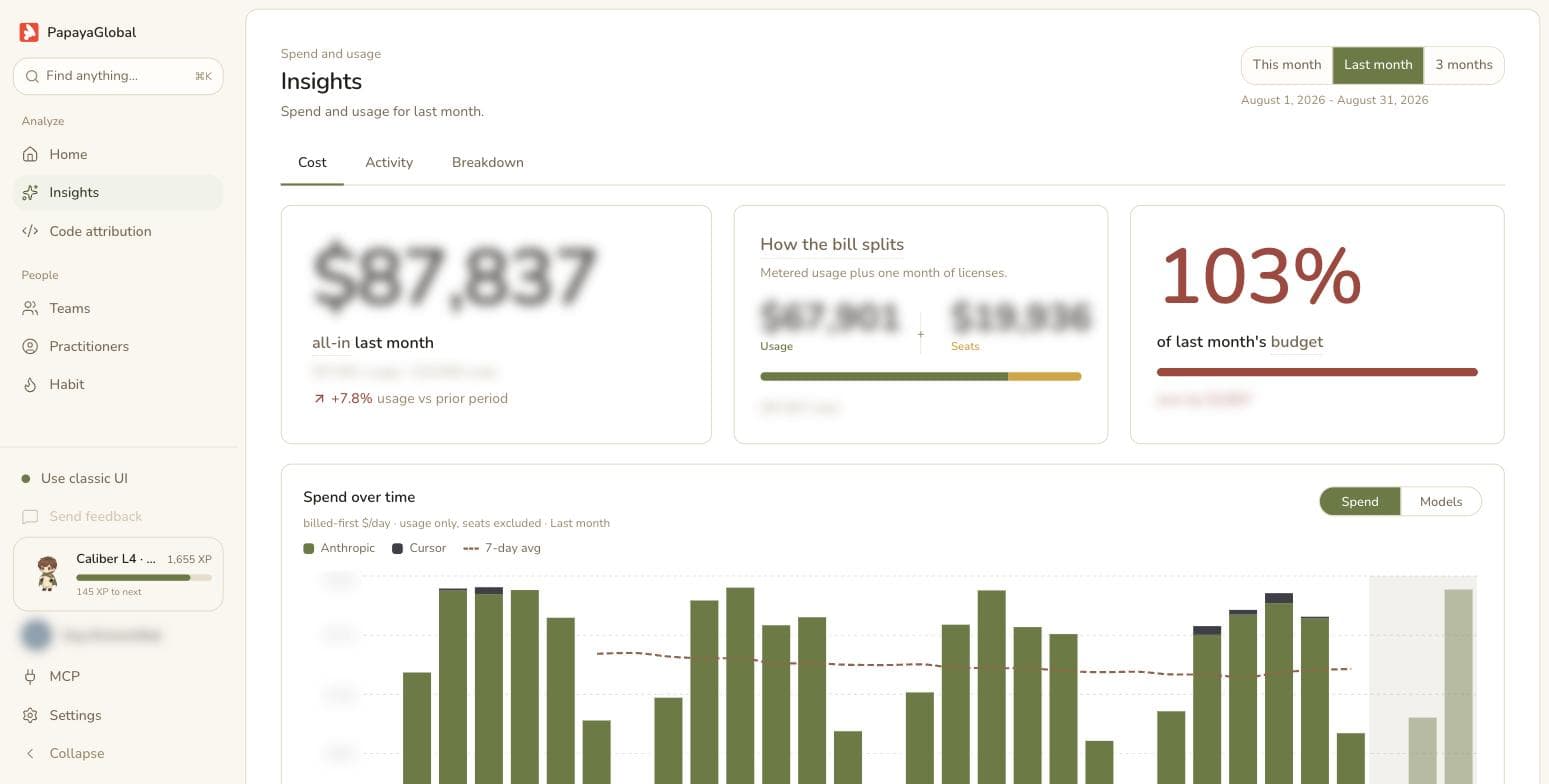Click the Send feedback link
This screenshot has width=1549, height=784.
[x=118, y=516]
